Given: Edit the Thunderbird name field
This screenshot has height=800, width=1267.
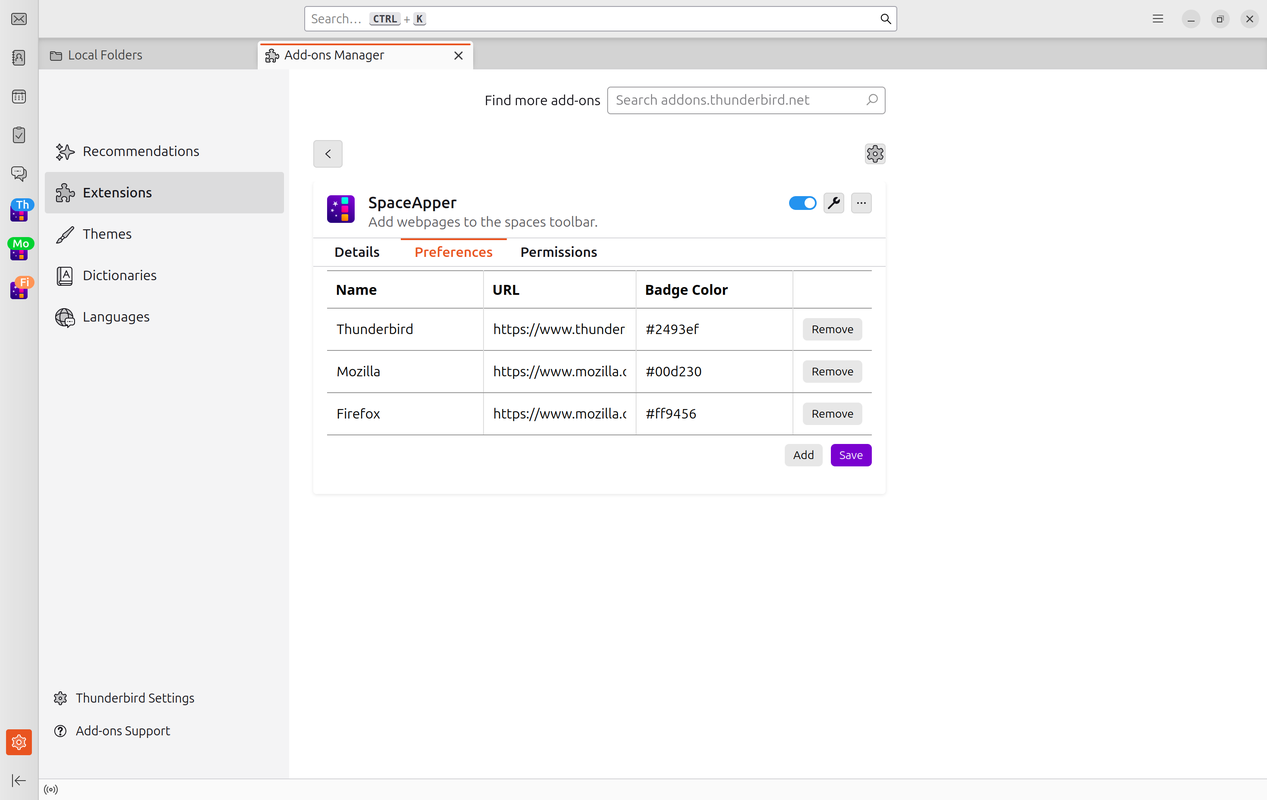Looking at the screenshot, I should (405, 329).
